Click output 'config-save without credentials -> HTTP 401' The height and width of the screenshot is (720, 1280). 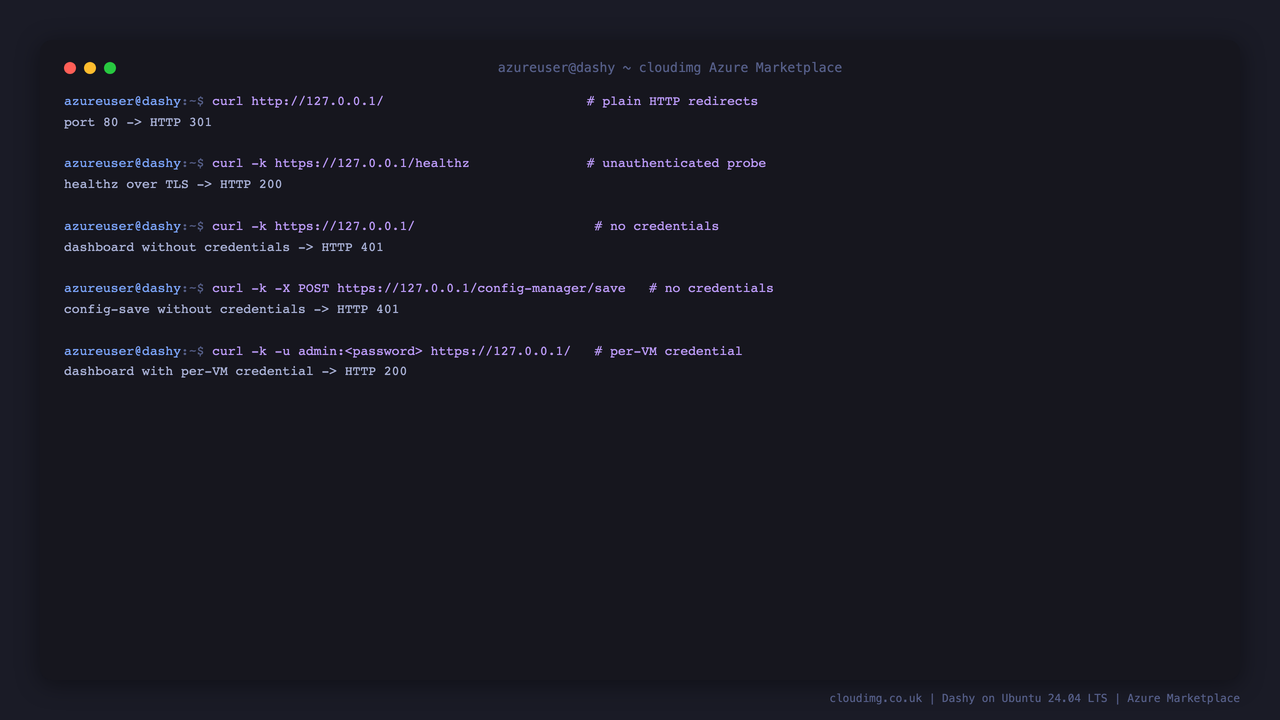[232, 309]
